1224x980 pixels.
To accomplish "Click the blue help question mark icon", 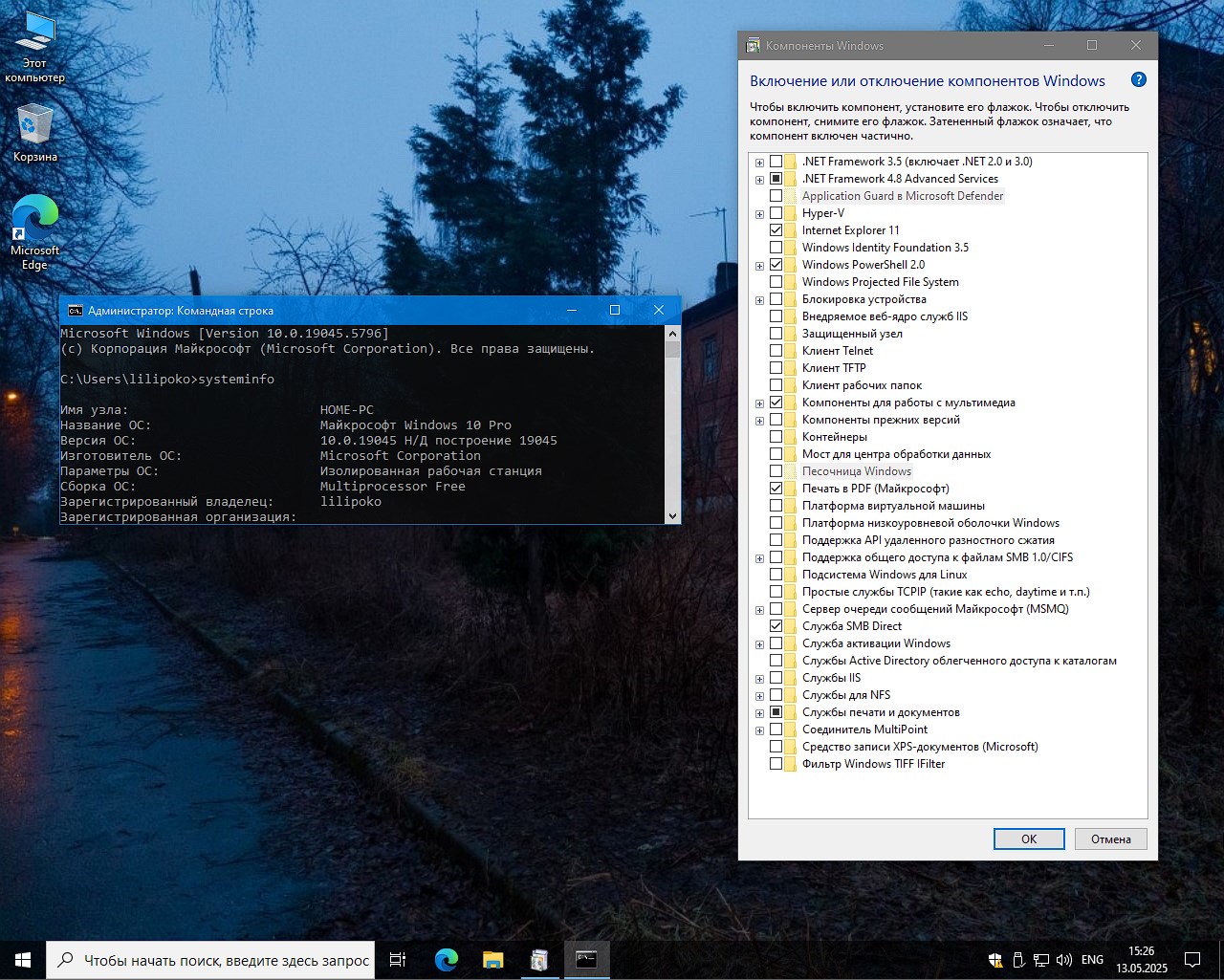I will click(x=1138, y=80).
